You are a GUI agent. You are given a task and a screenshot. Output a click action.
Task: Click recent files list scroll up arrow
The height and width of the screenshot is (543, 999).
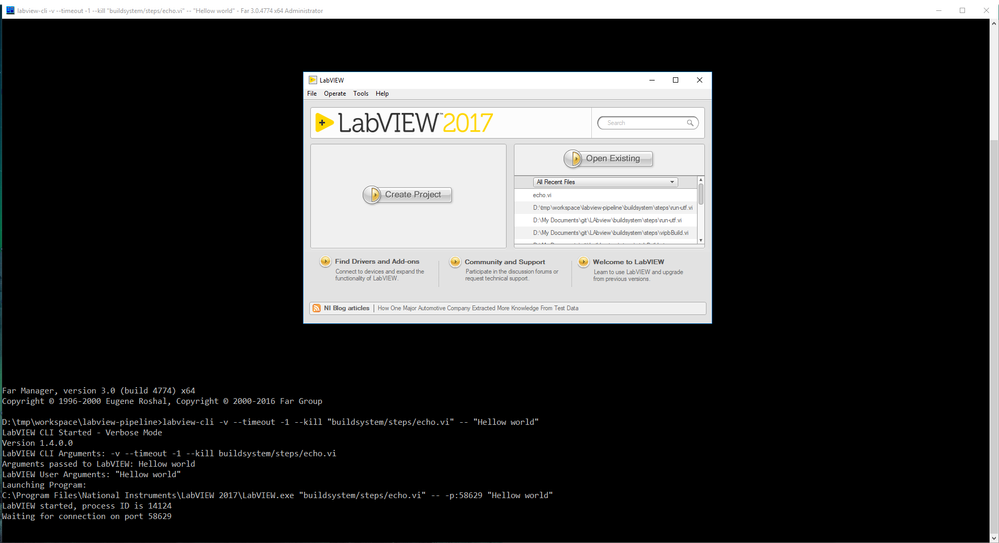tap(701, 180)
